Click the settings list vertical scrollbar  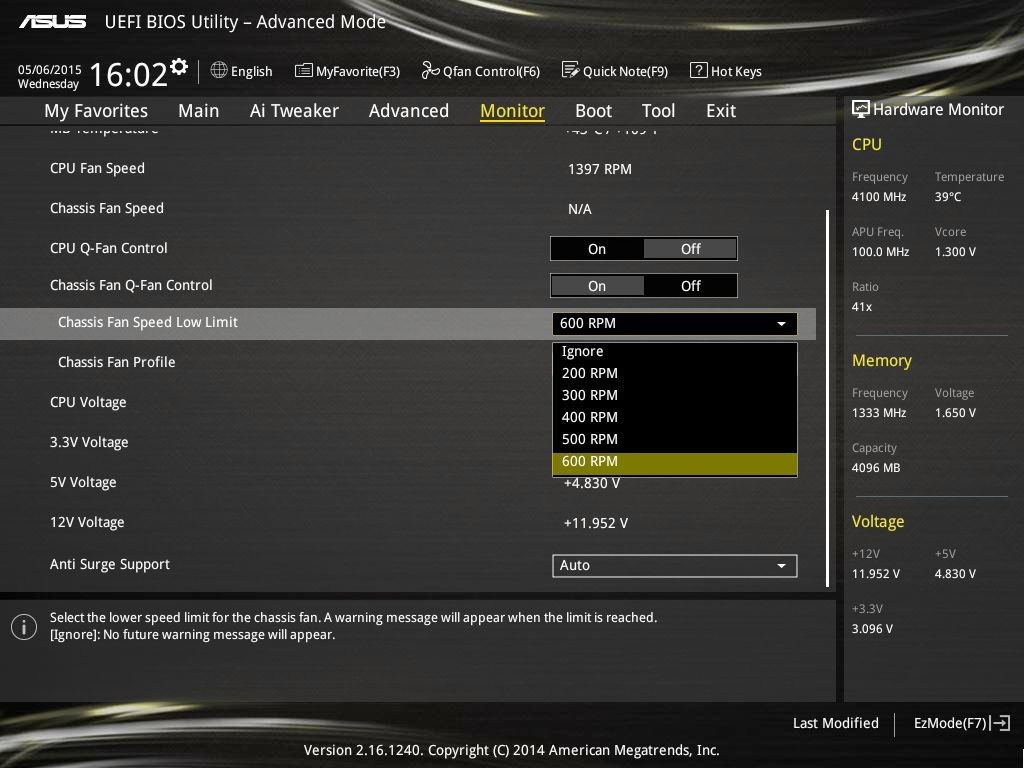(827, 398)
